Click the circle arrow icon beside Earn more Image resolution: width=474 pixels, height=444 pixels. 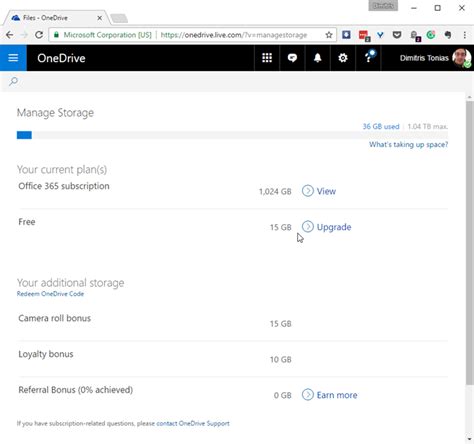308,394
